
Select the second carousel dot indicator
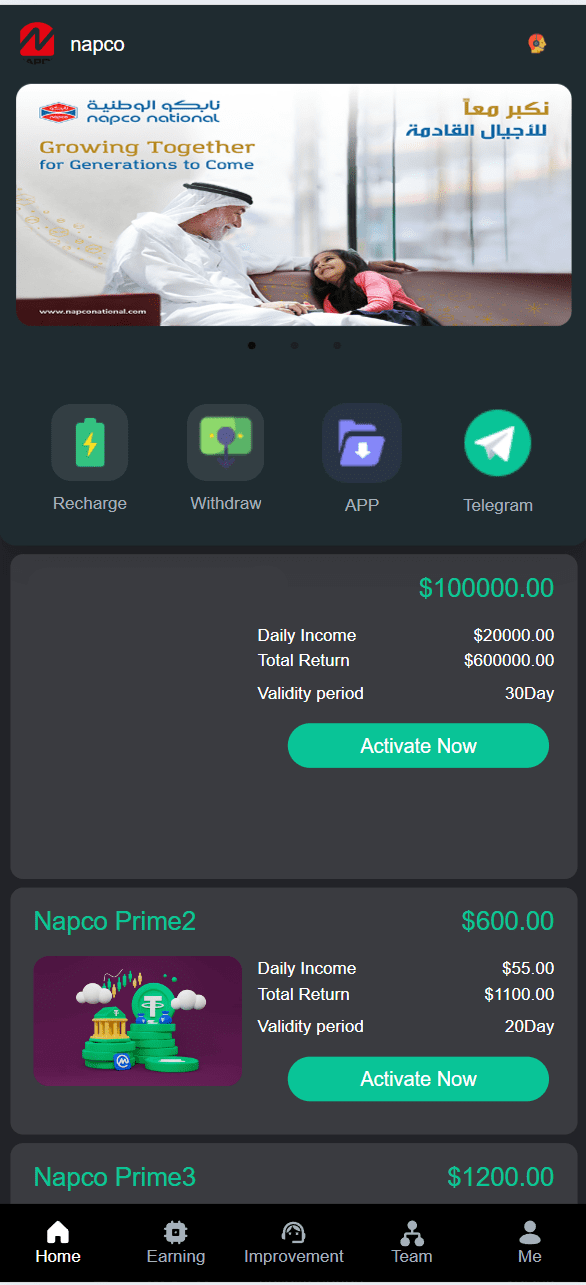tap(294, 345)
